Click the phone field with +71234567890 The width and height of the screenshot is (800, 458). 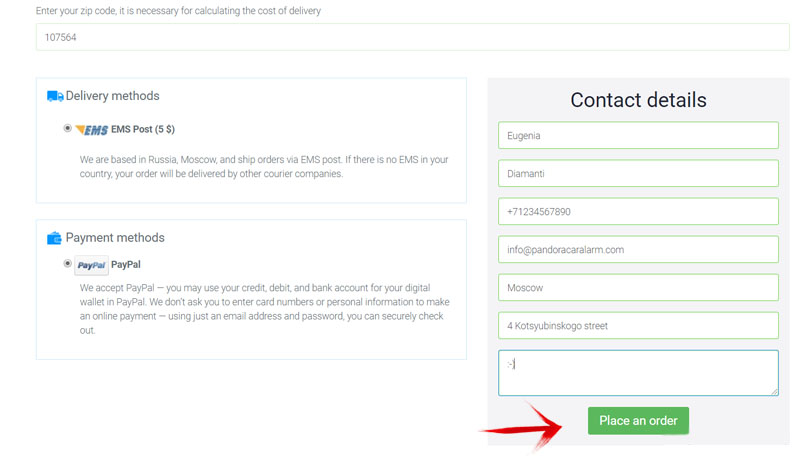tap(638, 212)
